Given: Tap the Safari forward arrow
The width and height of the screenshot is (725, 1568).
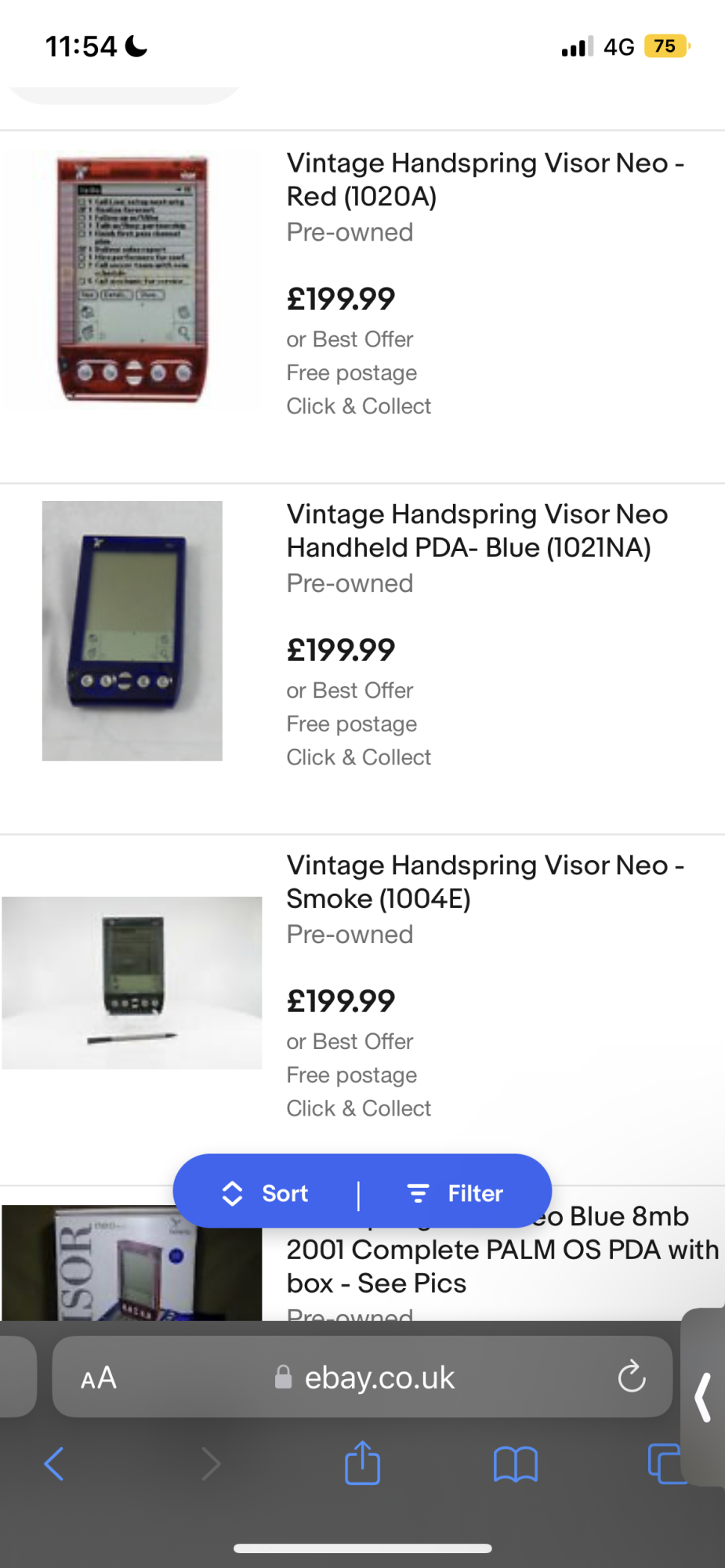Looking at the screenshot, I should (210, 1464).
